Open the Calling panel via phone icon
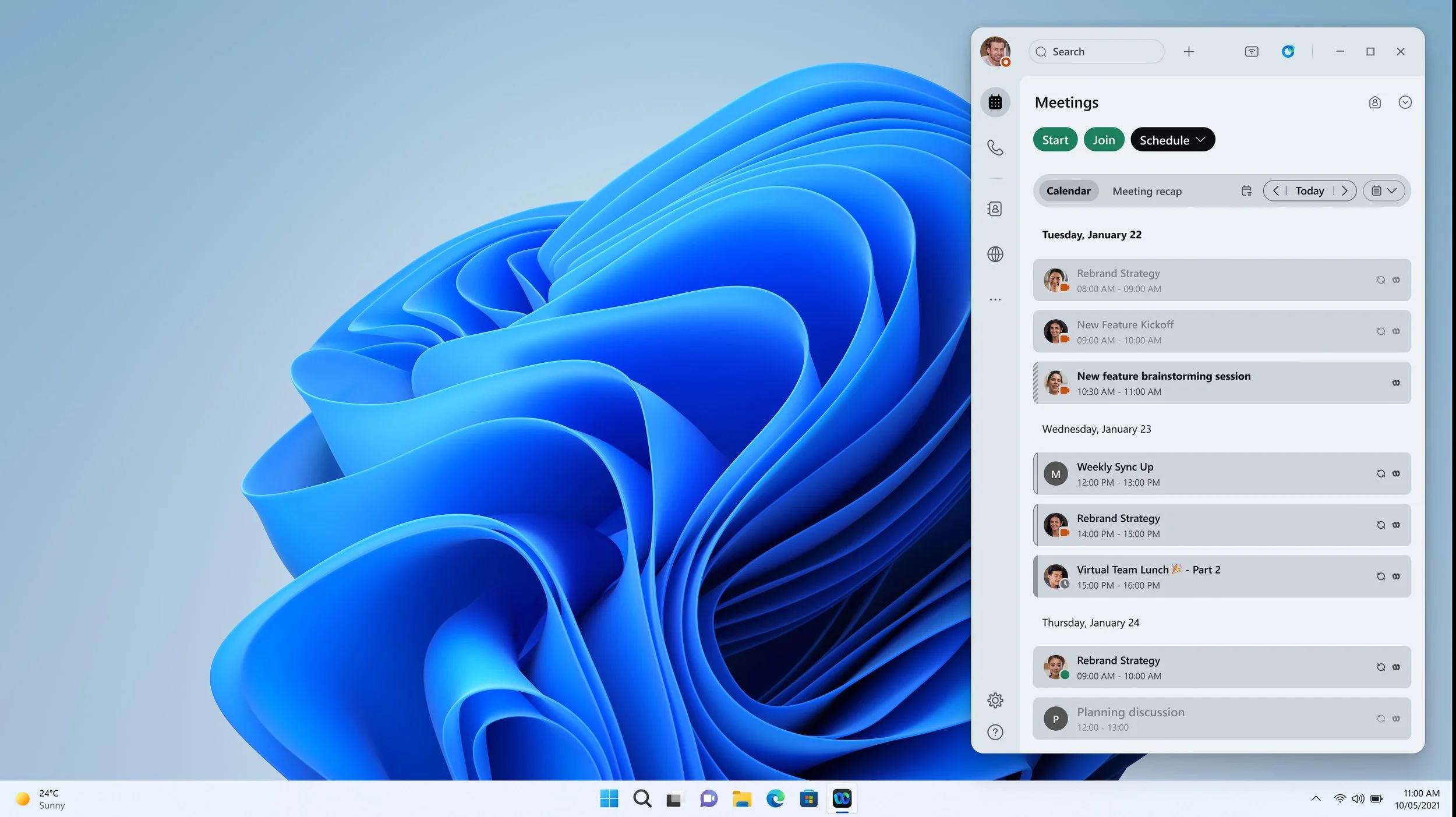The image size is (1456, 817). pyautogui.click(x=995, y=148)
